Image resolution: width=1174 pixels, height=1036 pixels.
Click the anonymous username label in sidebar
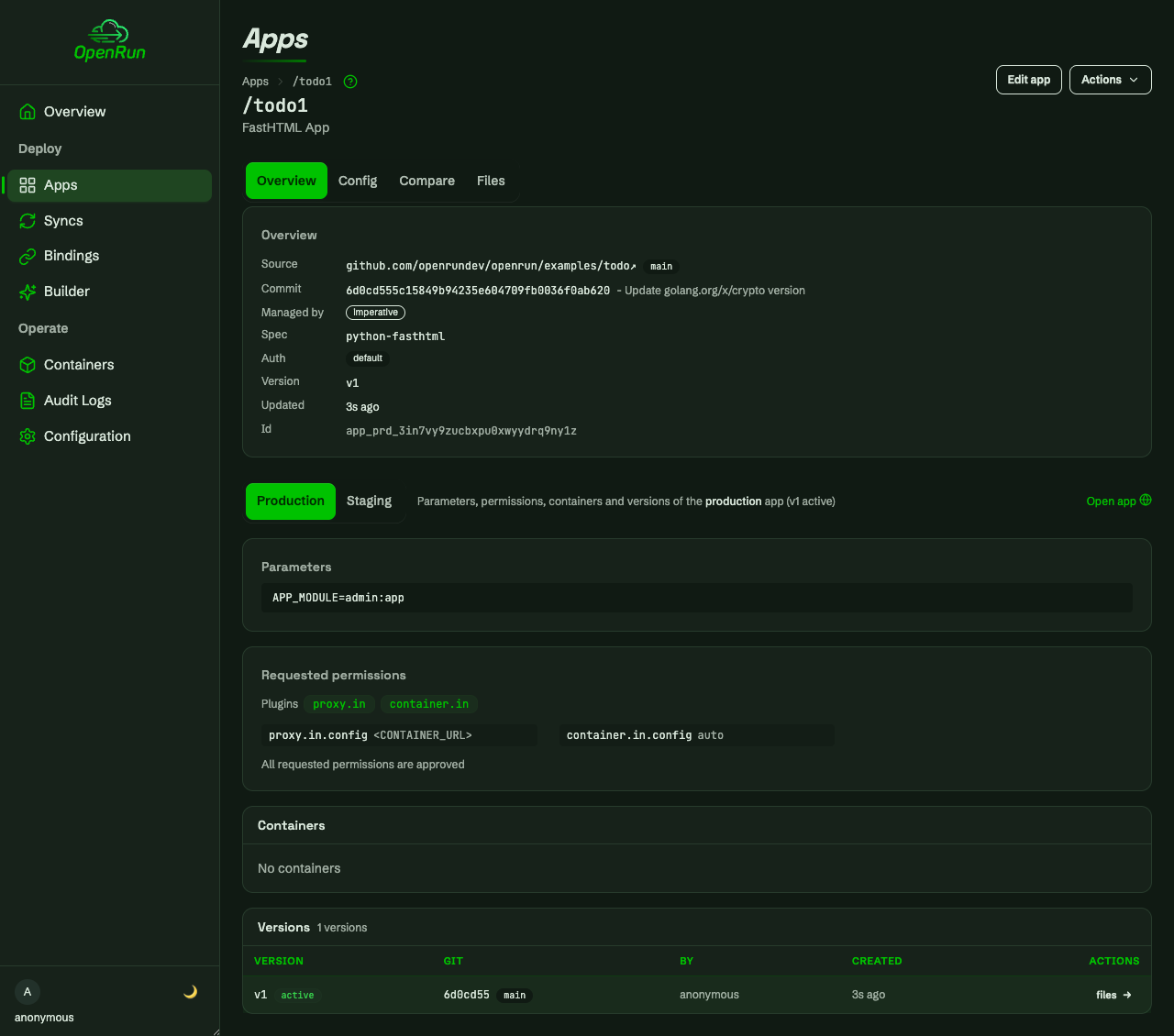(x=44, y=1018)
